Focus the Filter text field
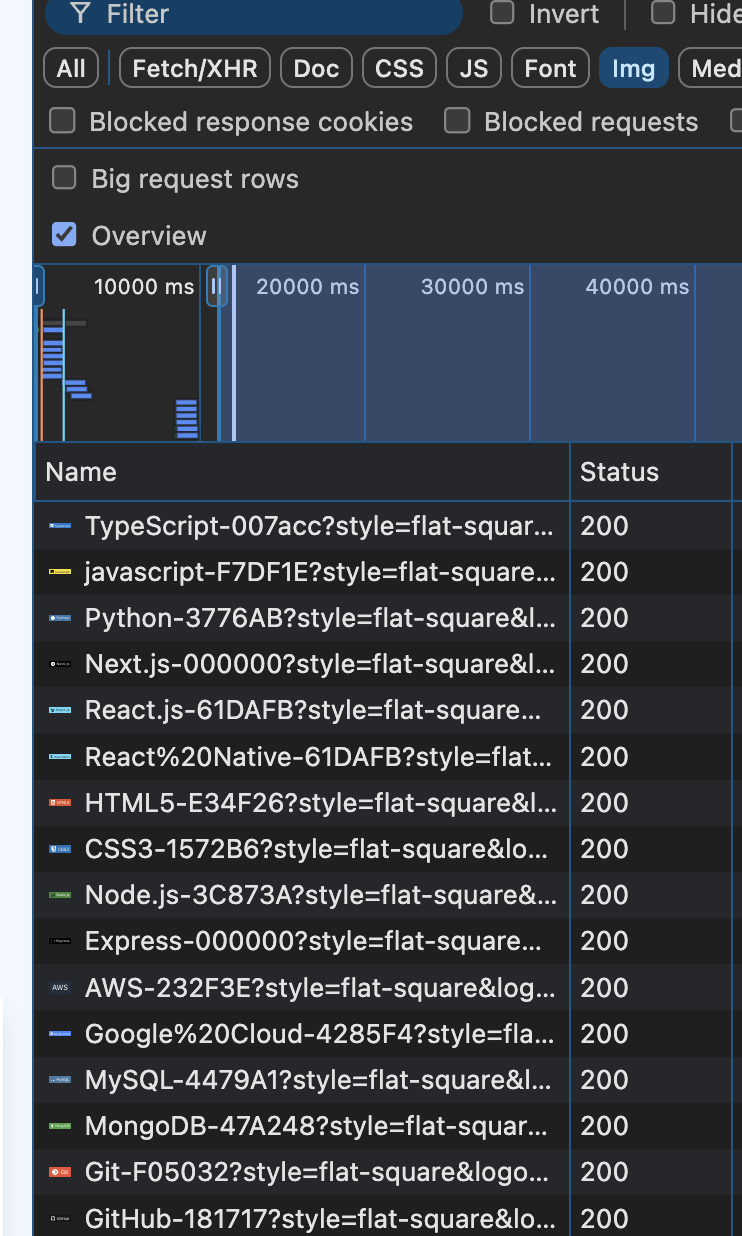 click(x=254, y=15)
